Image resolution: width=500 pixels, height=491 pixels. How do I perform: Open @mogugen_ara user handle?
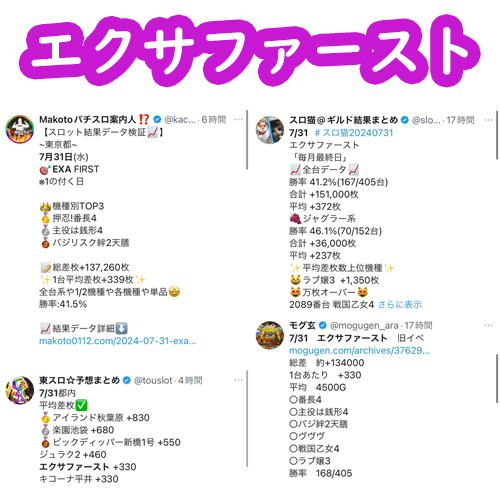point(364,325)
